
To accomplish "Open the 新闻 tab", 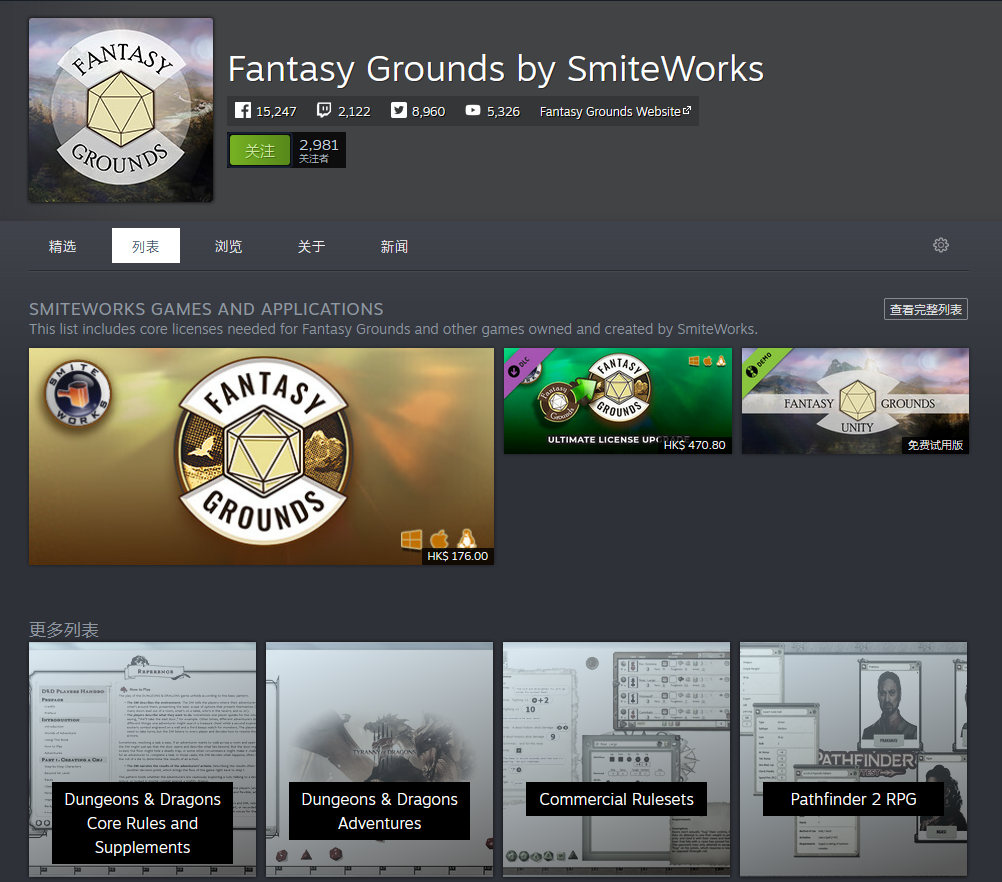I will 394,246.
